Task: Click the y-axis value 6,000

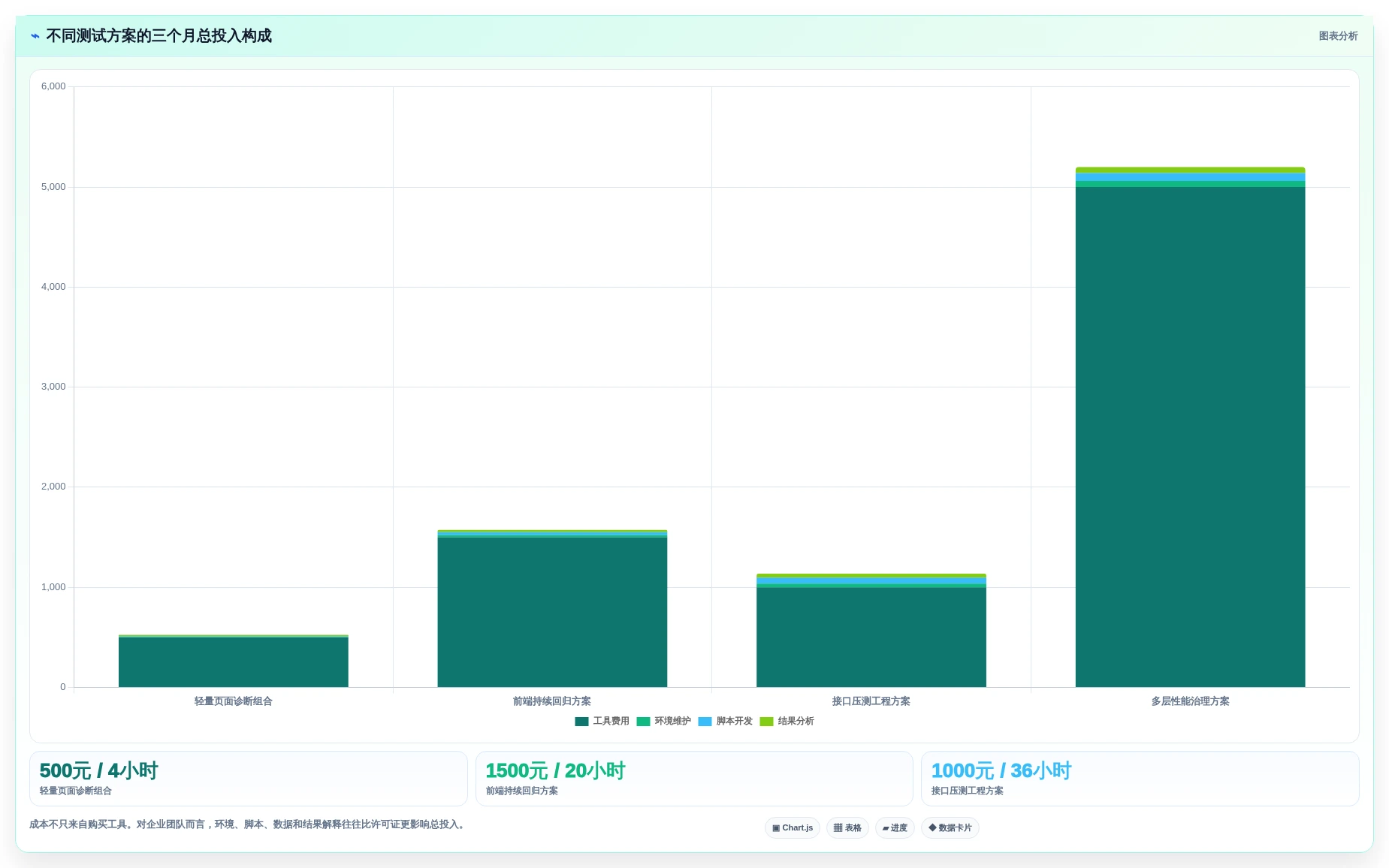Action: coord(53,86)
